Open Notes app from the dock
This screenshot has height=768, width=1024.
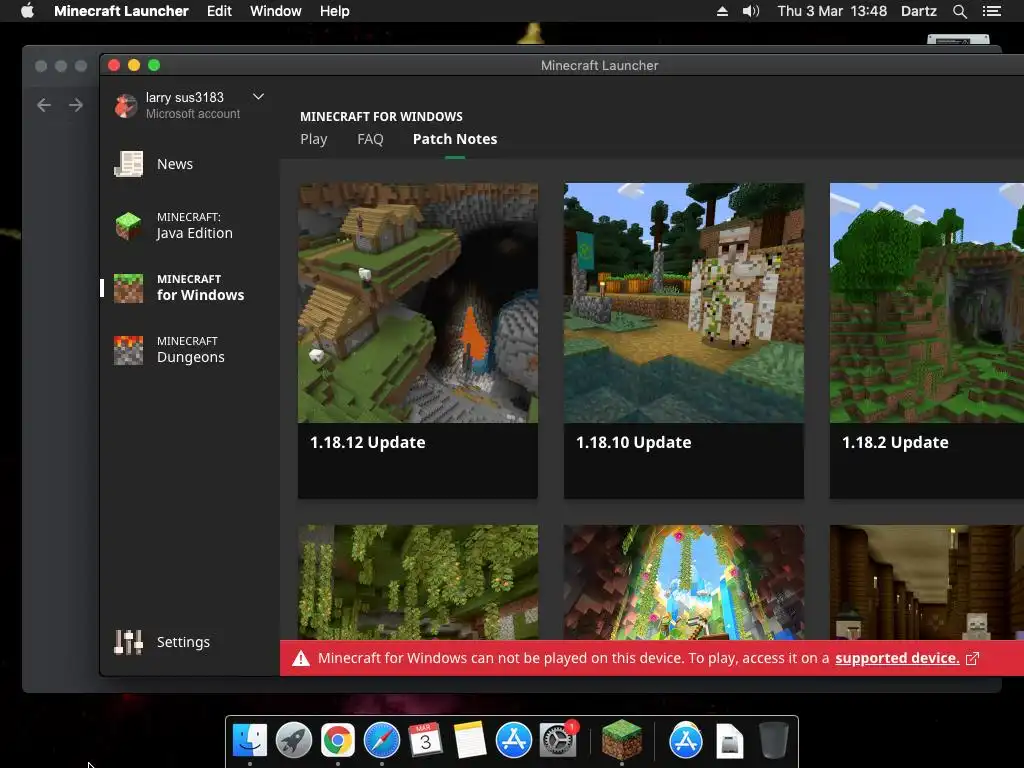pos(470,741)
